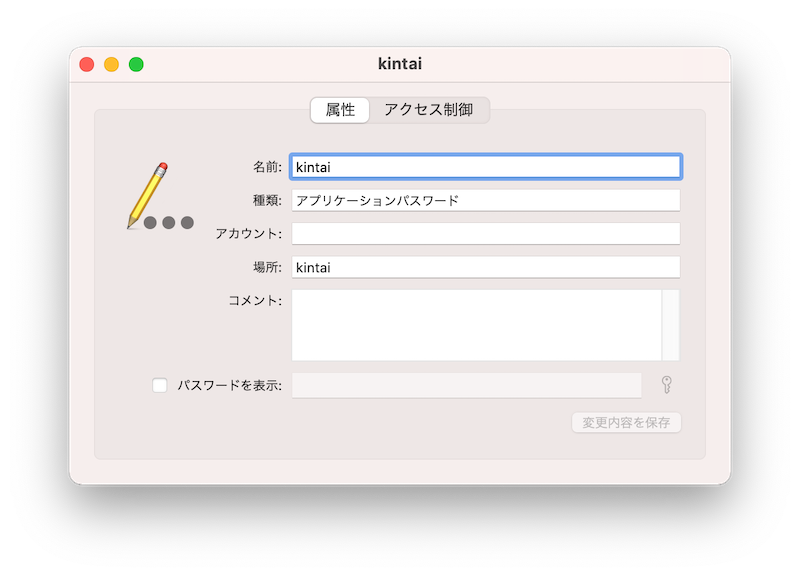The height and width of the screenshot is (576, 800).
Task: Open Password Assistant via the key icon
Action: coord(667,384)
